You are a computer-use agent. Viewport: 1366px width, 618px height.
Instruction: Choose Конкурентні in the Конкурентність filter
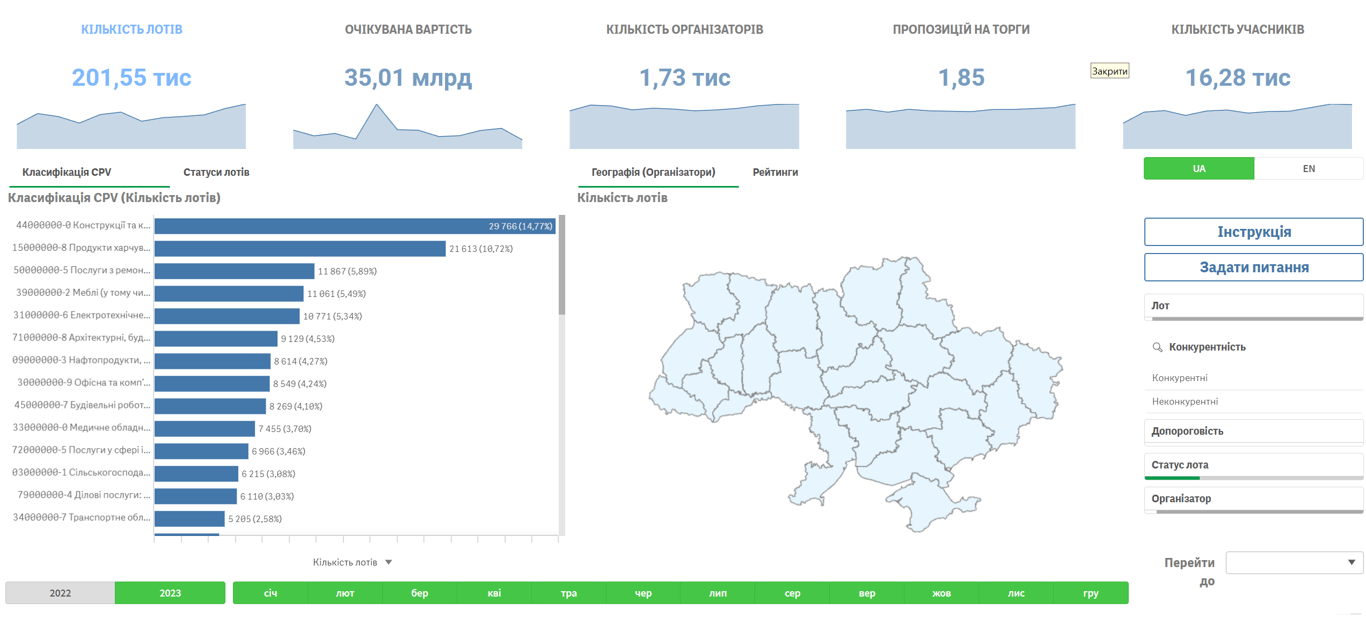(x=1180, y=378)
